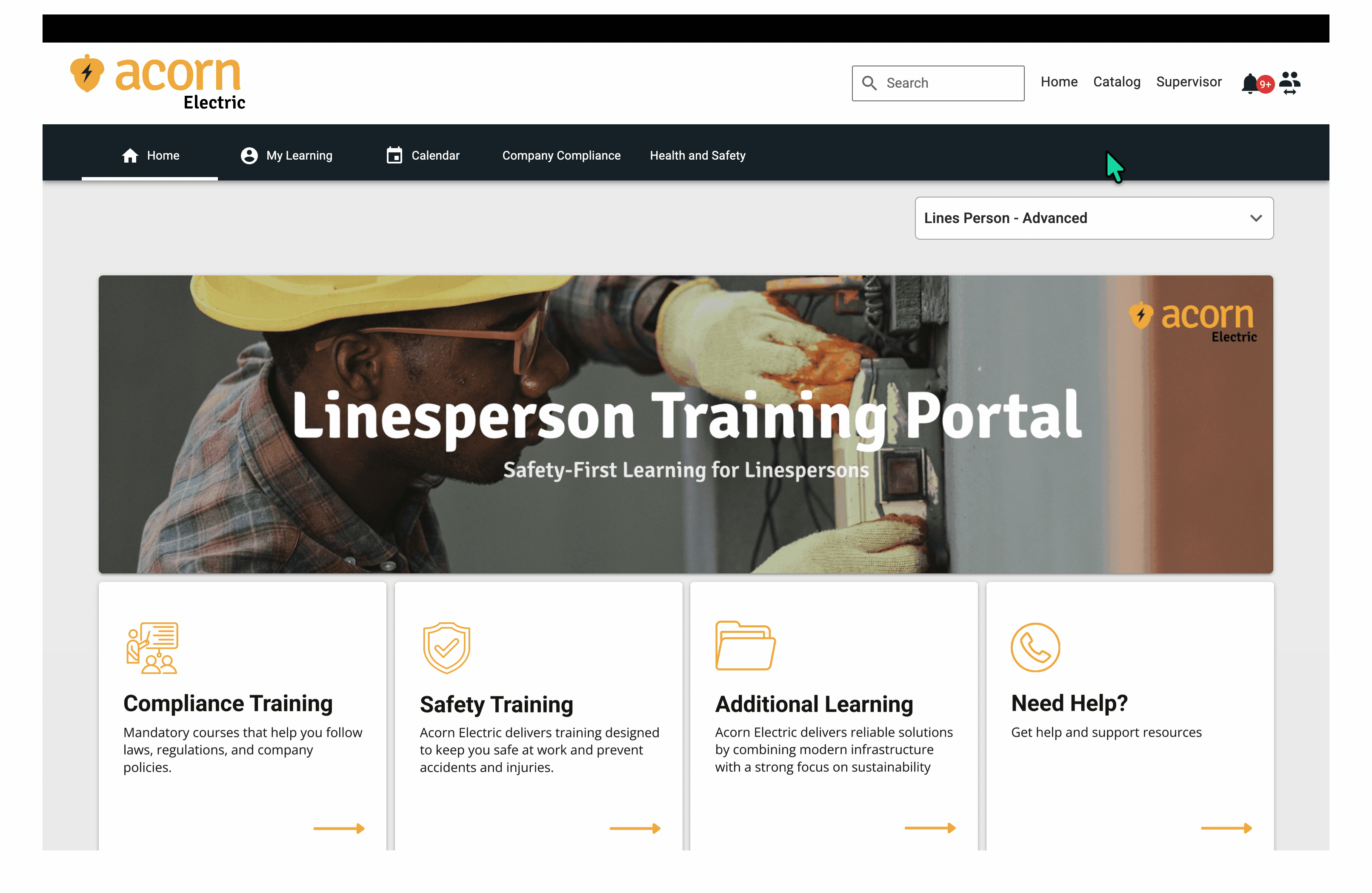This screenshot has width=1372, height=893.
Task: Click the search magnifier icon
Action: click(869, 83)
